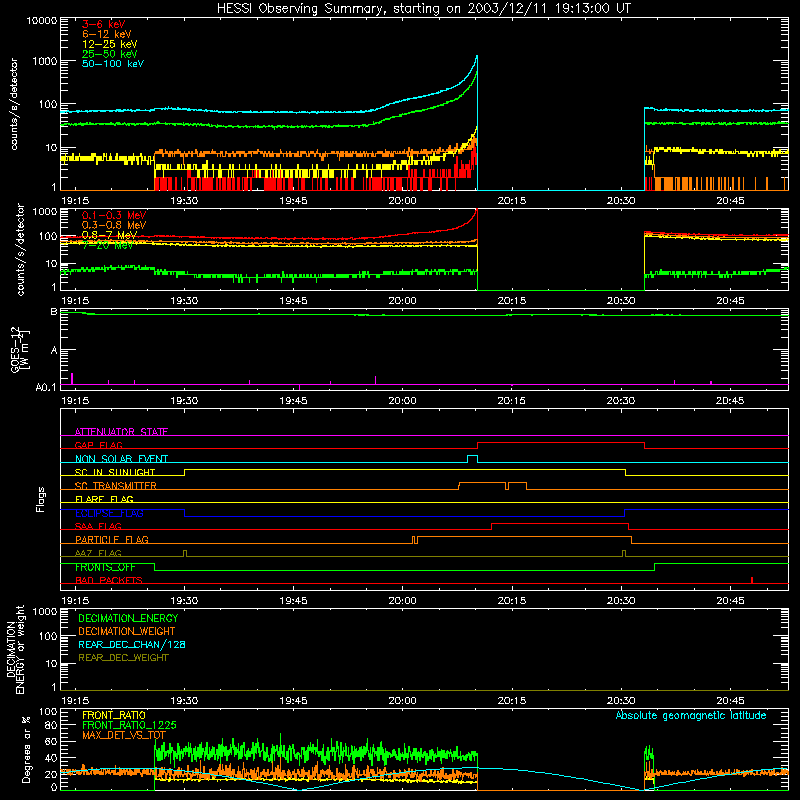Click the PARTICLE_FLAG label
Image resolution: width=800 pixels, height=800 pixels.
[x=112, y=540]
